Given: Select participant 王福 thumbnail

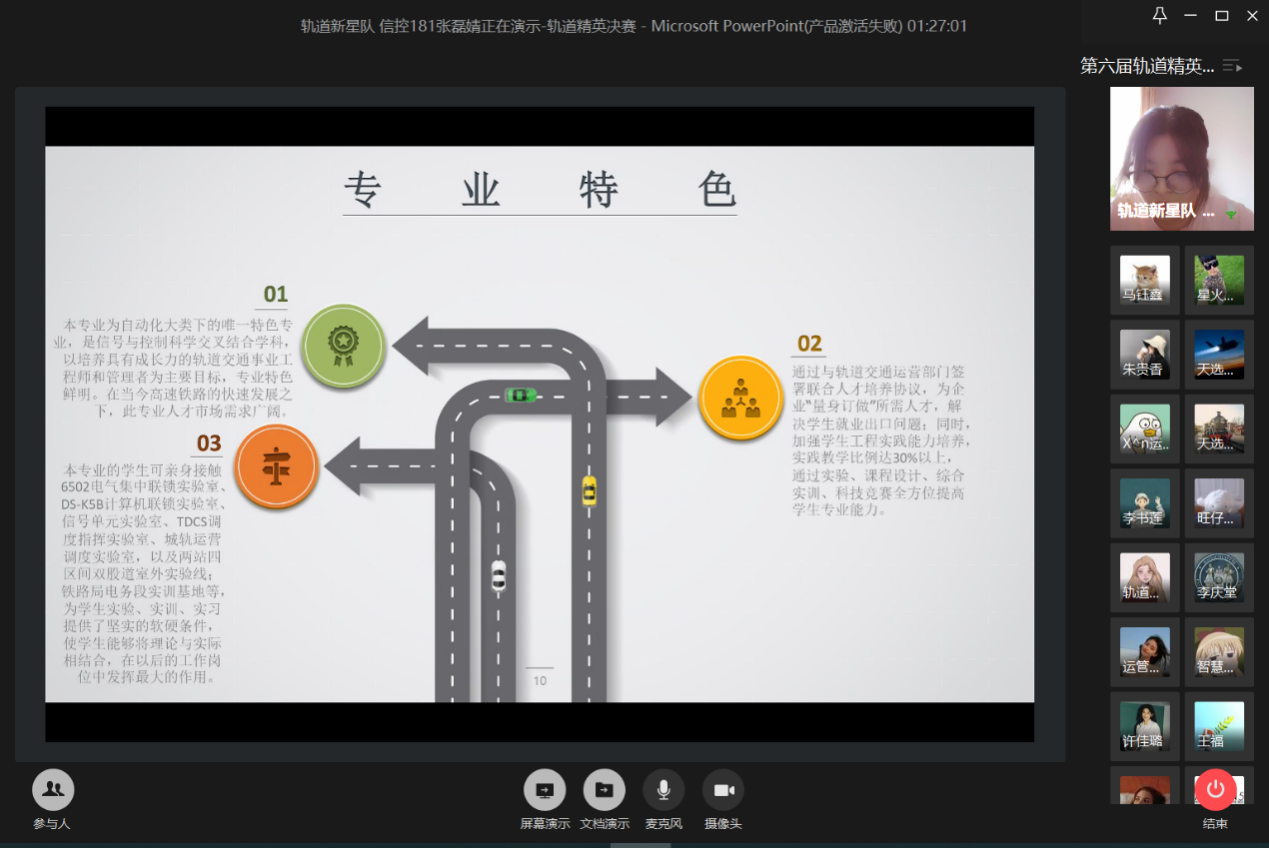Looking at the screenshot, I should [x=1219, y=725].
